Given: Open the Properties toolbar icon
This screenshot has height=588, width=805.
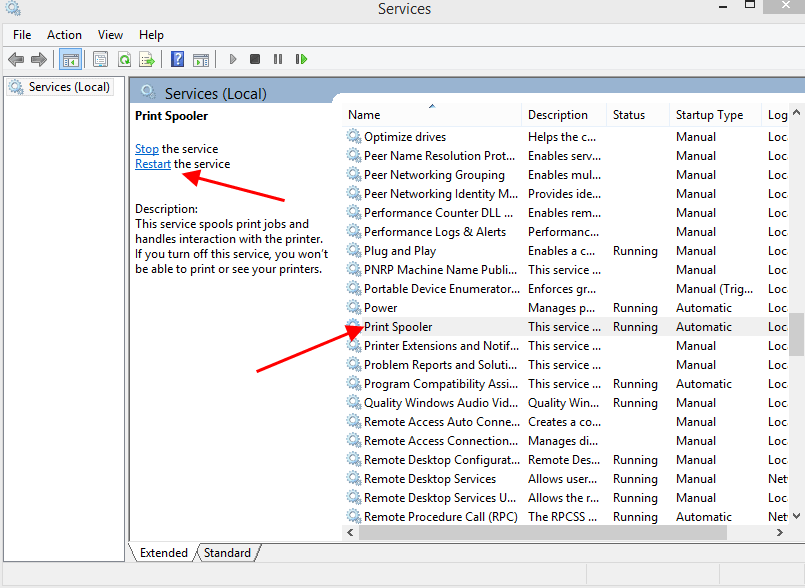Looking at the screenshot, I should coord(100,60).
